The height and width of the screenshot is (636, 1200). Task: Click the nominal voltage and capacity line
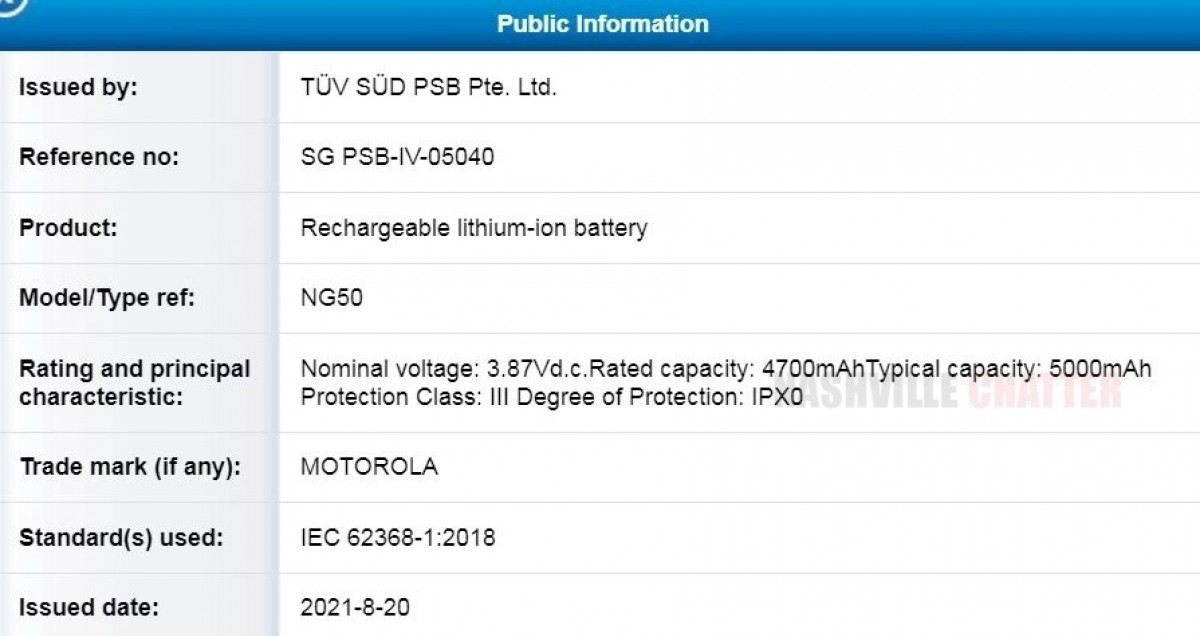click(x=726, y=369)
